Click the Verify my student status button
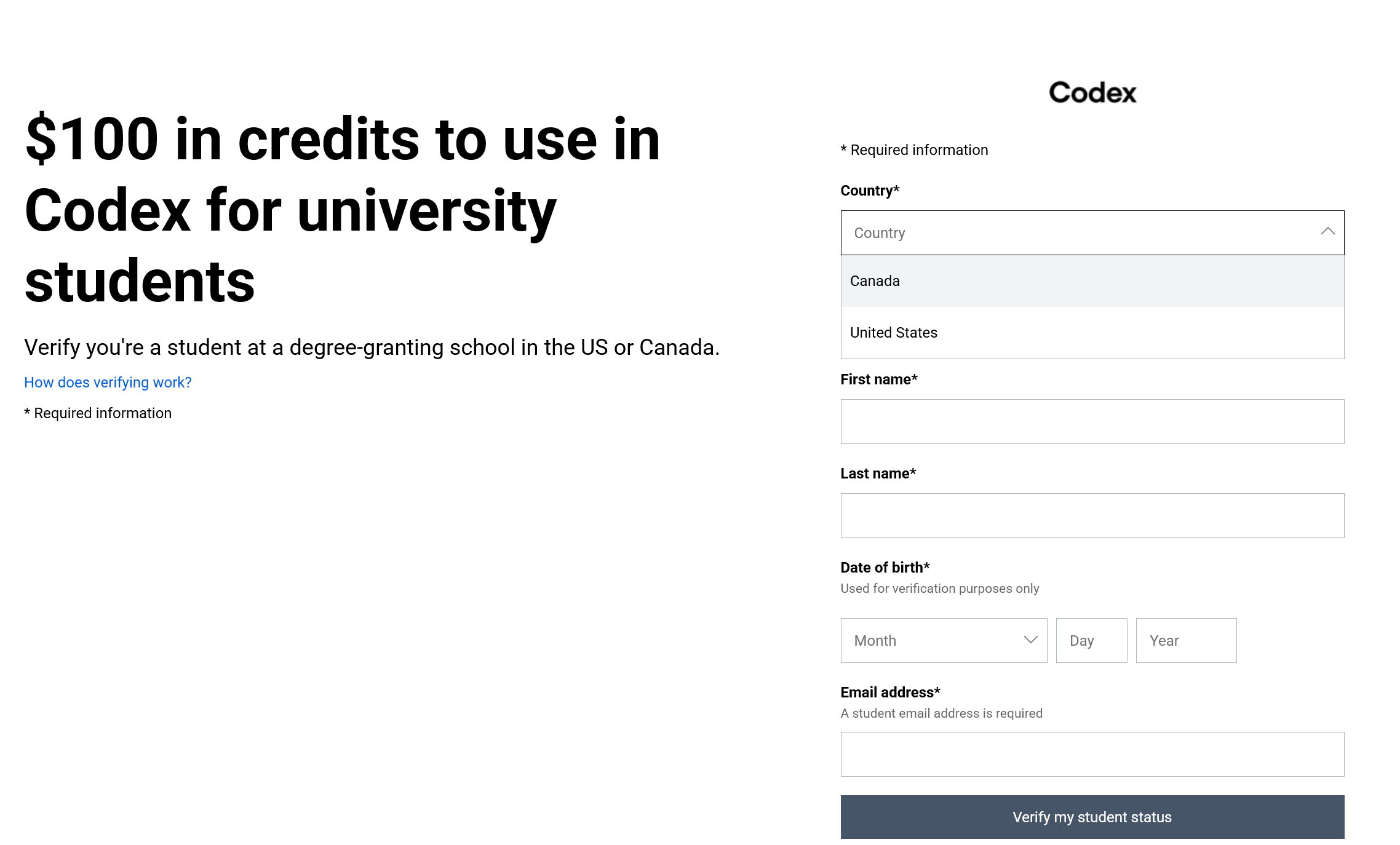 (1091, 817)
